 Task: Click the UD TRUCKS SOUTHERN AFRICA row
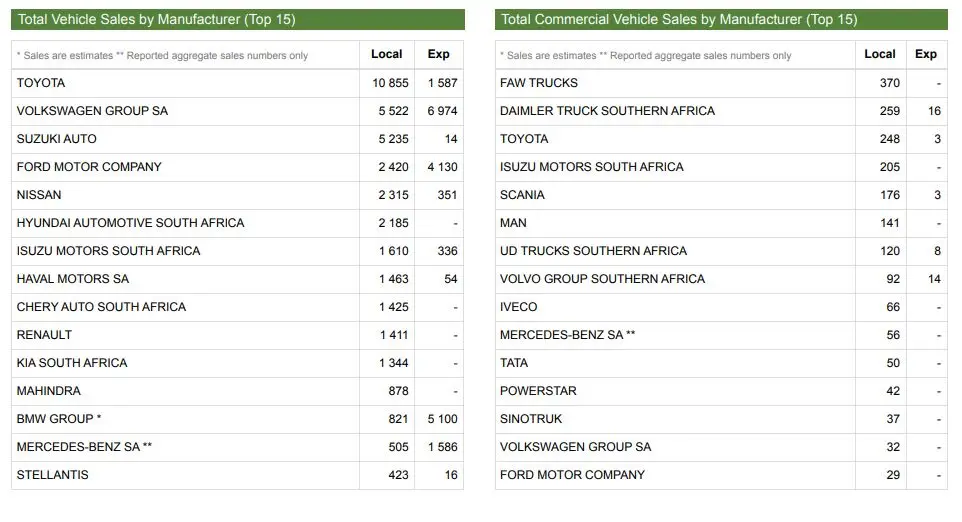tap(721, 251)
